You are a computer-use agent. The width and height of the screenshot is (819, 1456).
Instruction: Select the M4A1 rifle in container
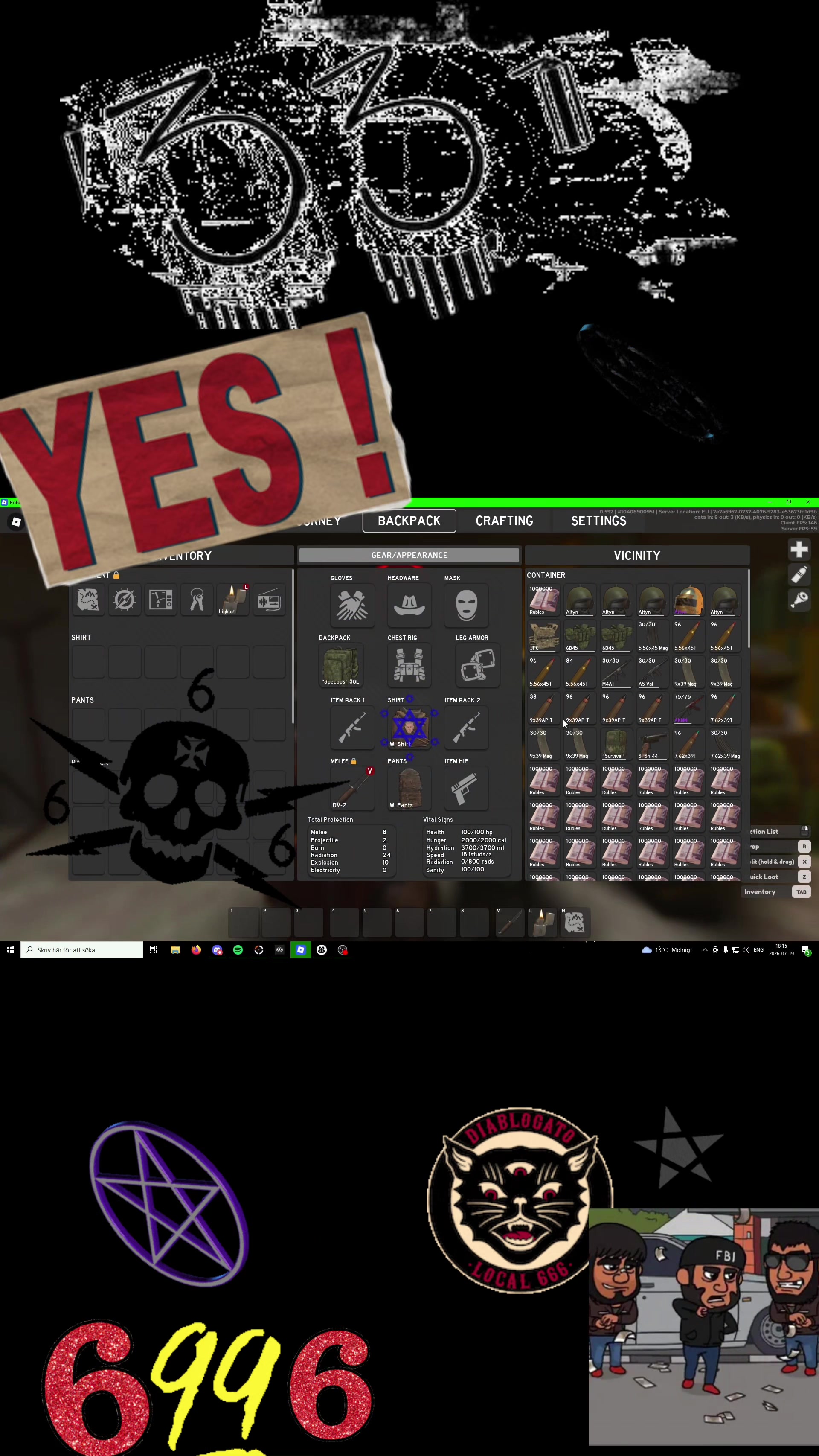pos(616,672)
